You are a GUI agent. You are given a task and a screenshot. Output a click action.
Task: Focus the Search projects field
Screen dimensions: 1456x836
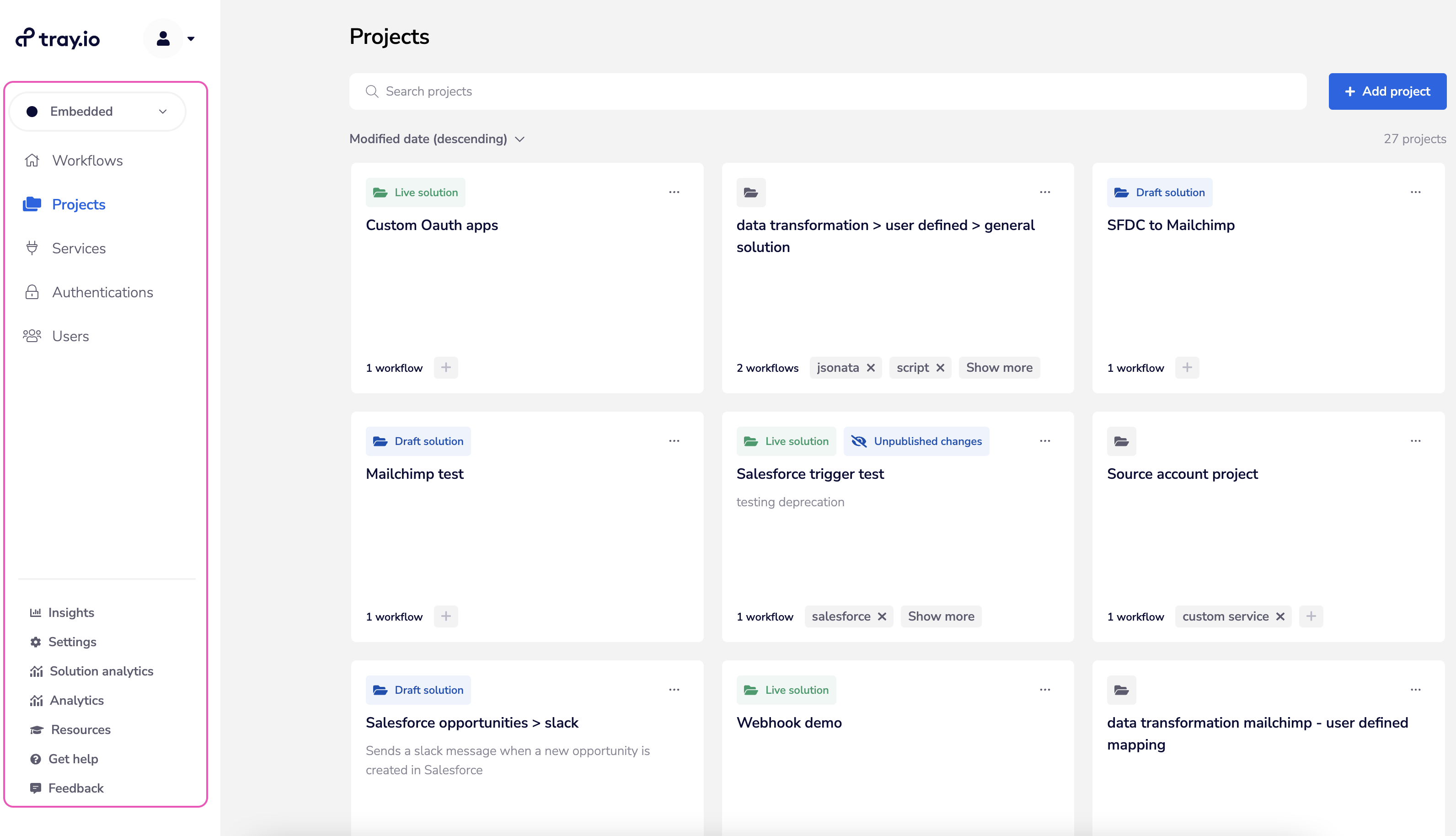pos(827,91)
